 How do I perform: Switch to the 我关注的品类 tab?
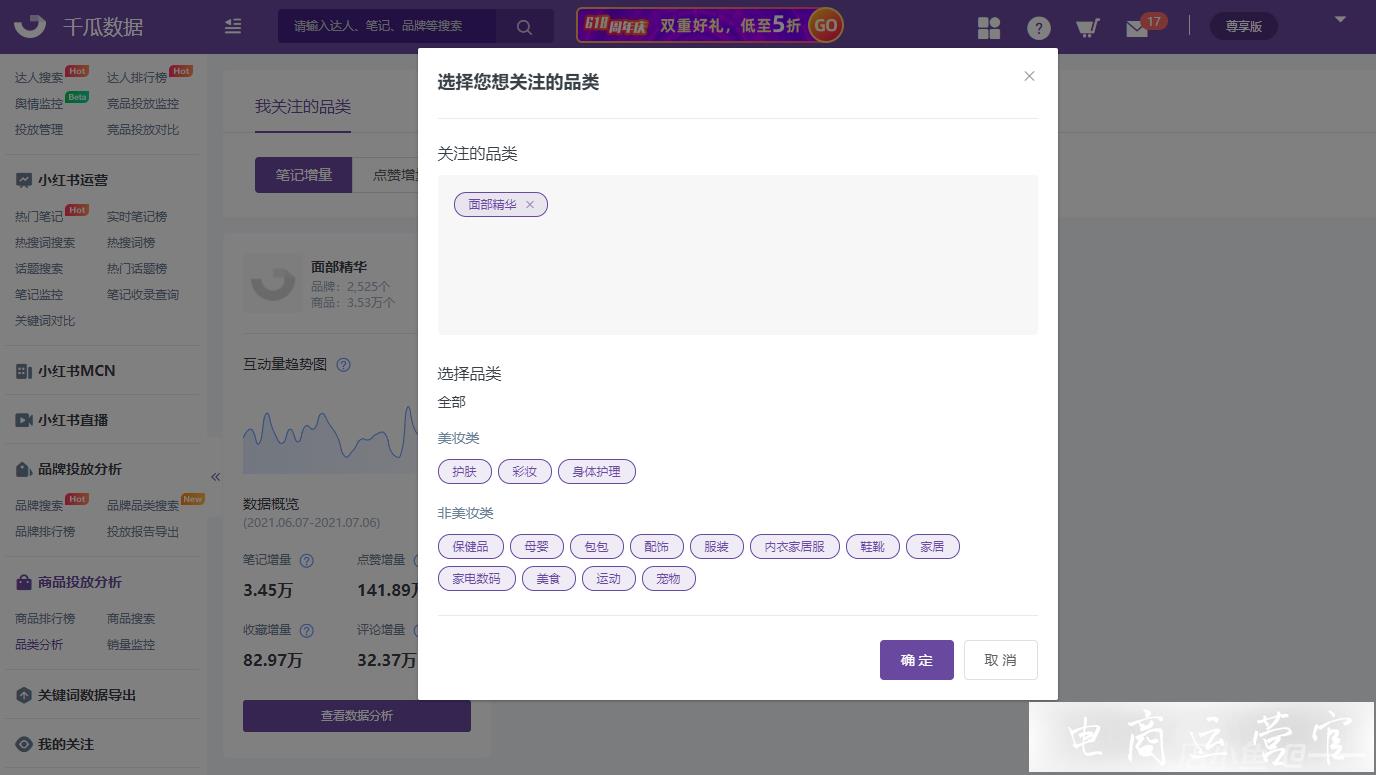[x=303, y=106]
